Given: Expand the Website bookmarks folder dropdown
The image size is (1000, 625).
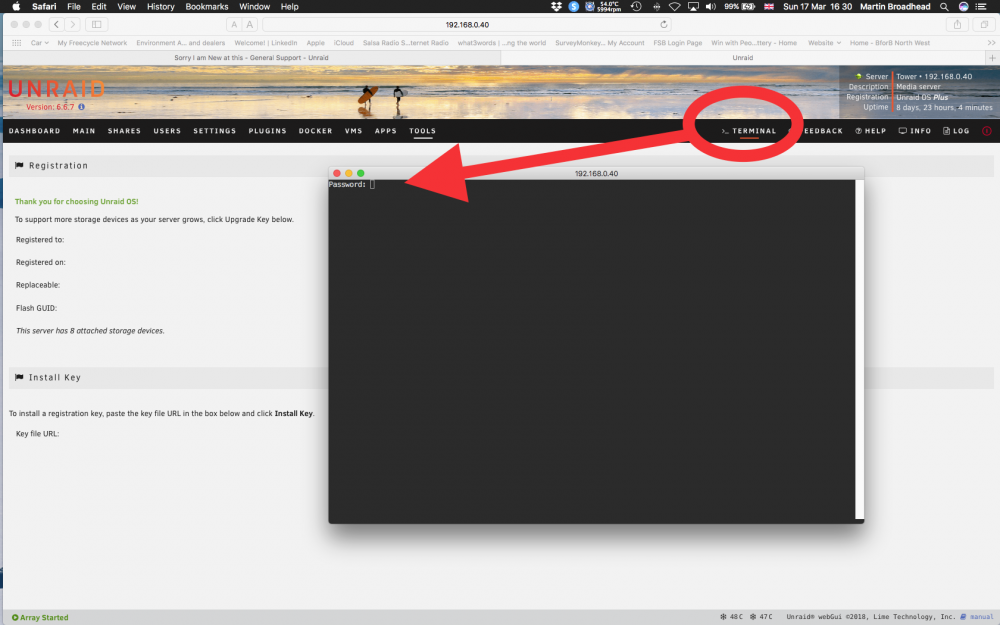Looking at the screenshot, I should click(824, 43).
